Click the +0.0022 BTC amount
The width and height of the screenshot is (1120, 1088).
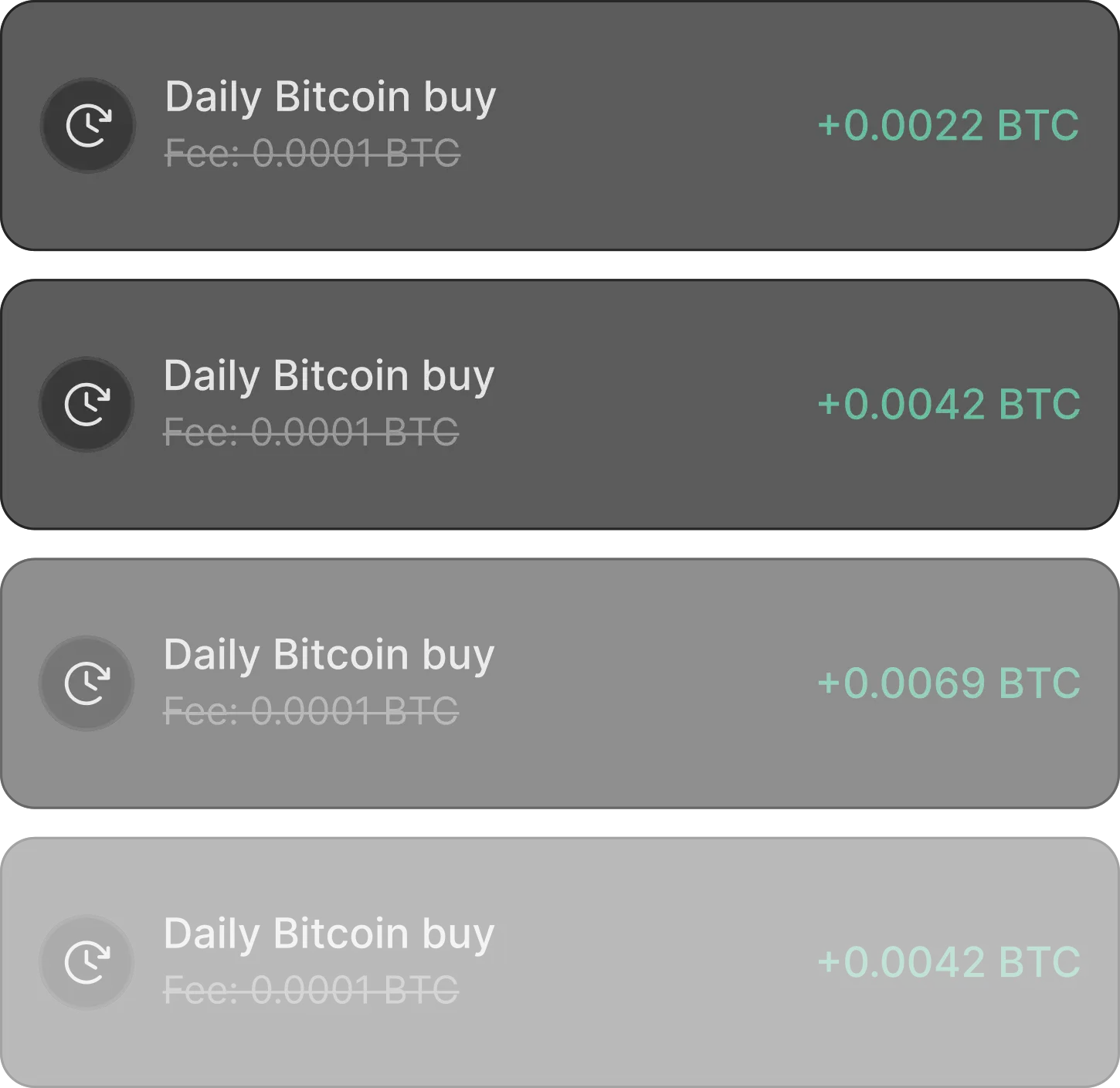(948, 126)
